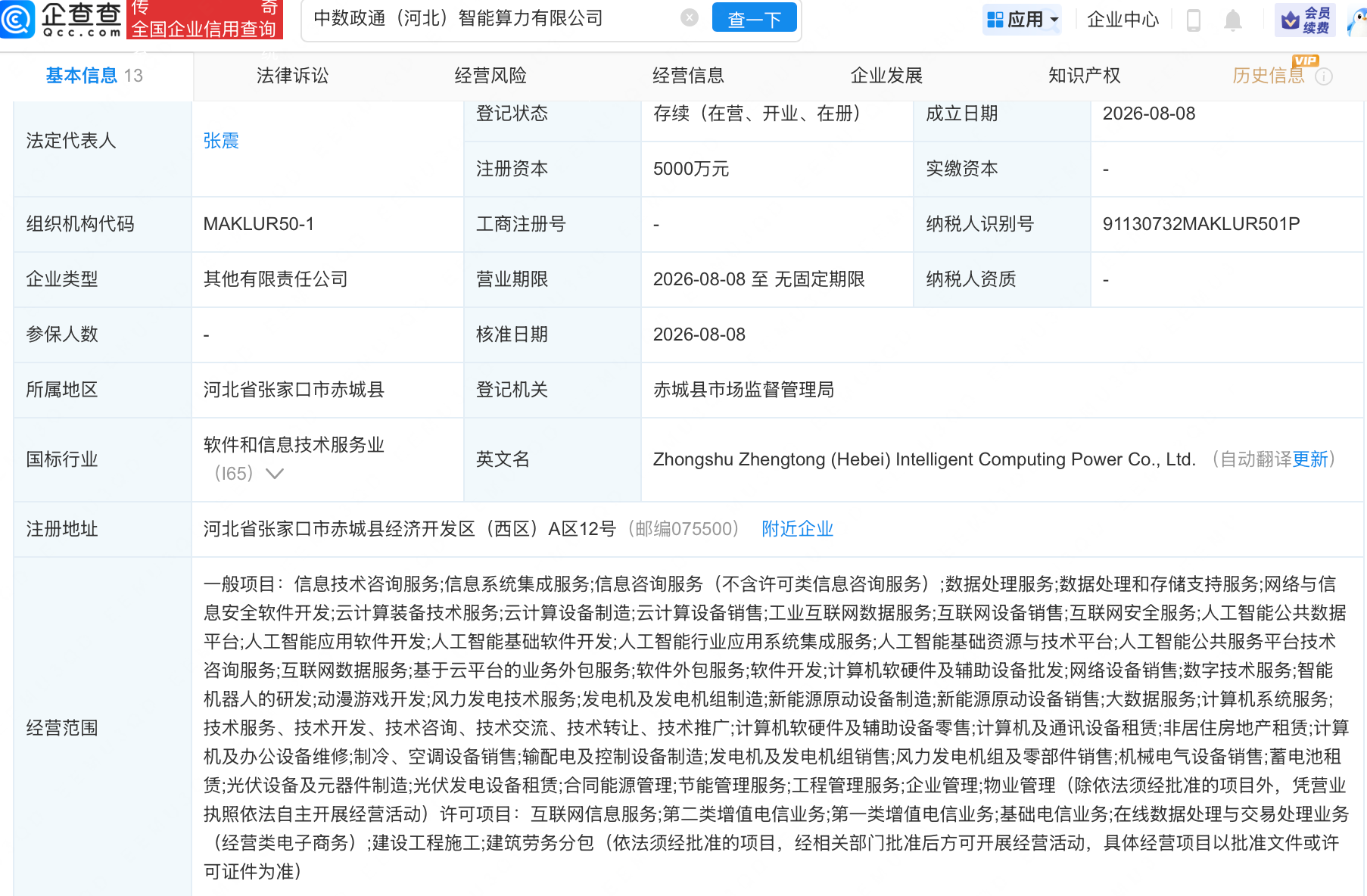Click the 会员续费 VIP crown badge
The width and height of the screenshot is (1367, 896).
coord(1305,20)
